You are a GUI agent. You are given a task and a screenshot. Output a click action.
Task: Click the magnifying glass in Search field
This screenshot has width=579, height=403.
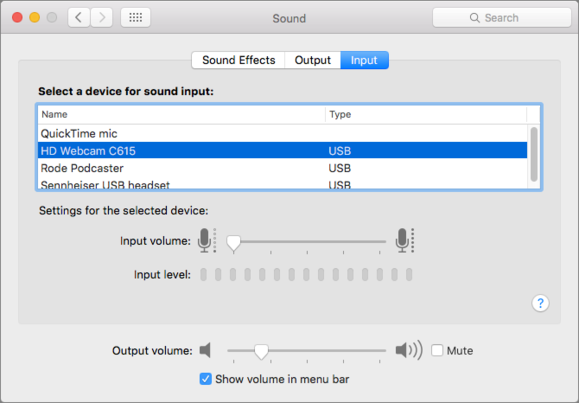[x=474, y=18]
